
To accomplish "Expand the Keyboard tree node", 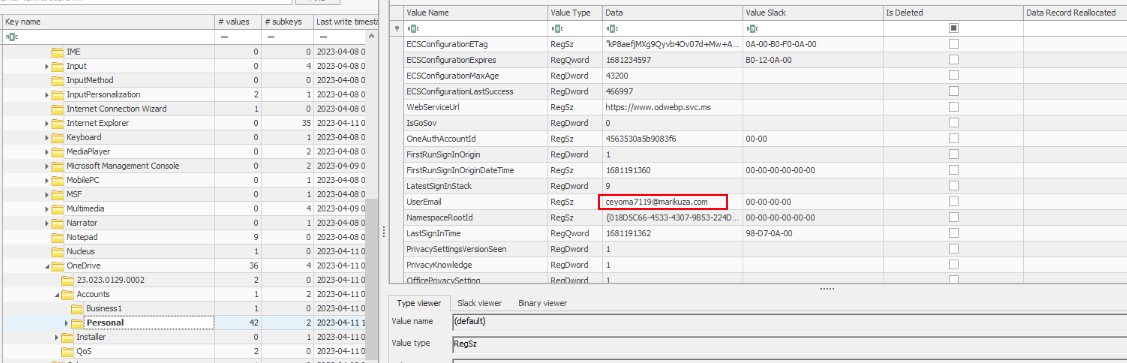I will pos(47,137).
